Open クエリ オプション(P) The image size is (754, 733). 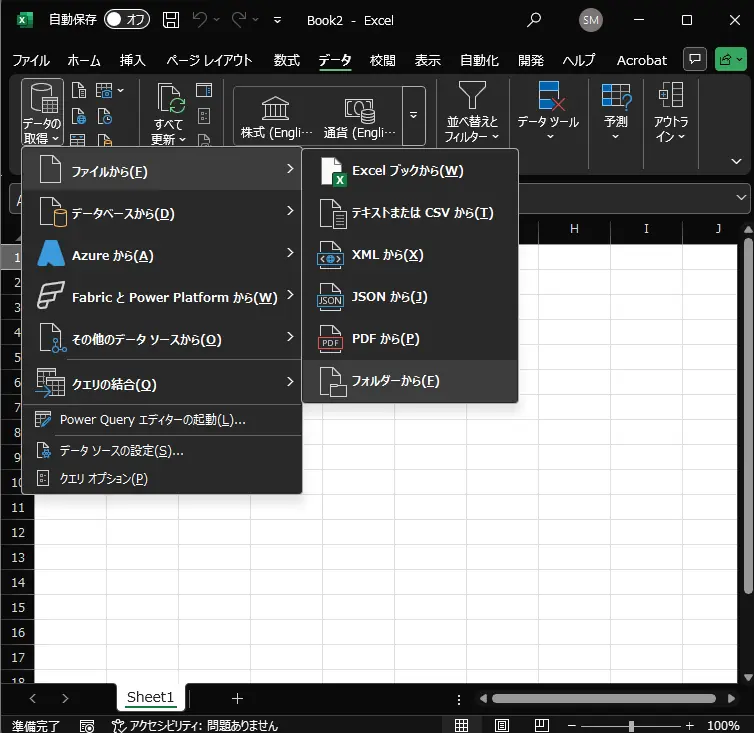tap(162, 479)
